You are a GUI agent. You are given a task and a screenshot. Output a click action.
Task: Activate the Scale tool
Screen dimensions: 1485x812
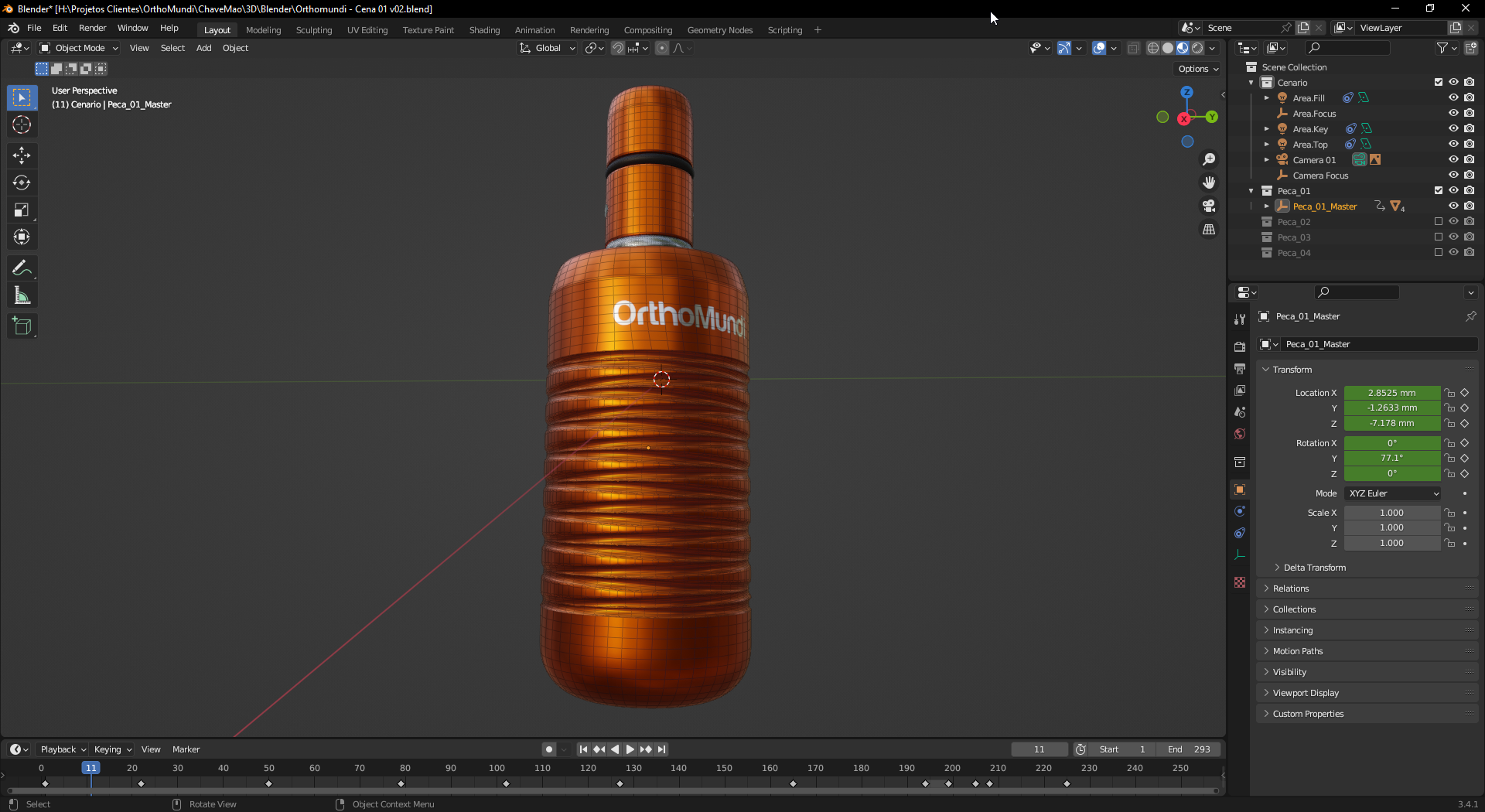click(x=22, y=210)
